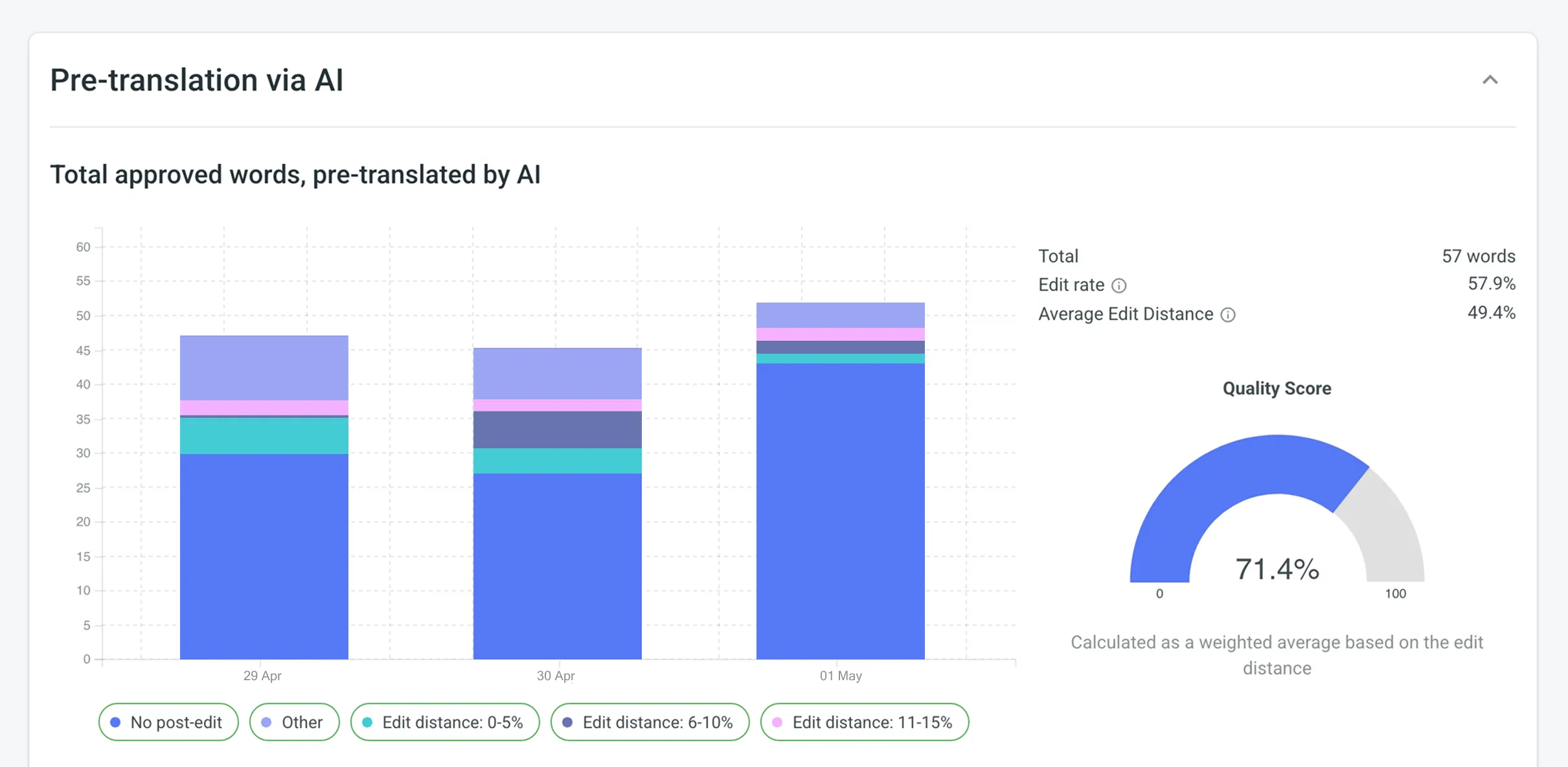Toggle Edit distance: 11-15% legend
Viewport: 1568px width, 767px height.
tap(864, 722)
